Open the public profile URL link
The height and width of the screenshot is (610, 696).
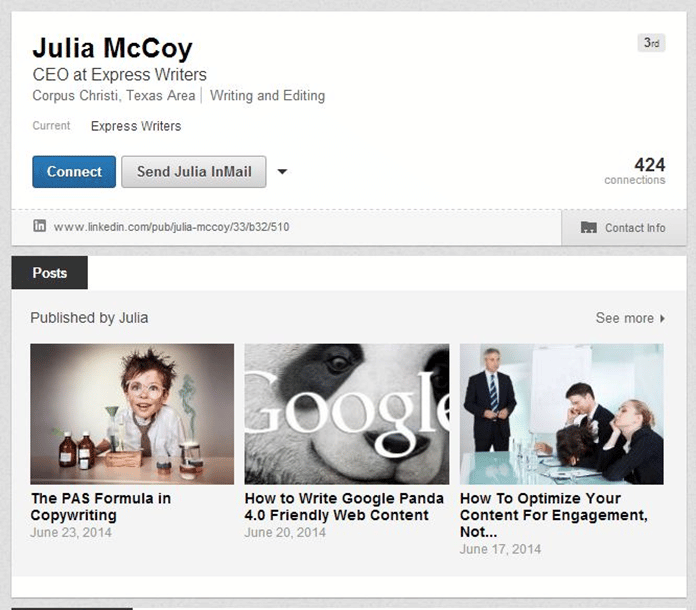(x=171, y=227)
